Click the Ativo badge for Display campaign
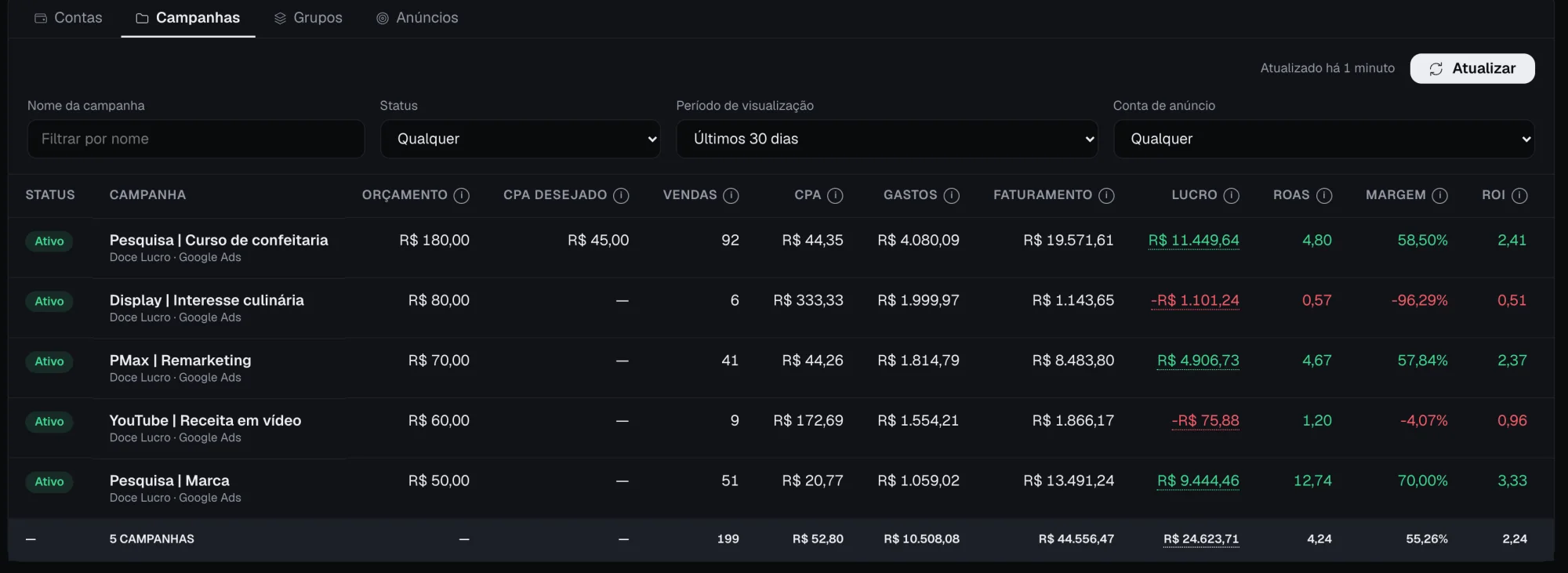Screen dimensions: 1568x573 point(49,301)
